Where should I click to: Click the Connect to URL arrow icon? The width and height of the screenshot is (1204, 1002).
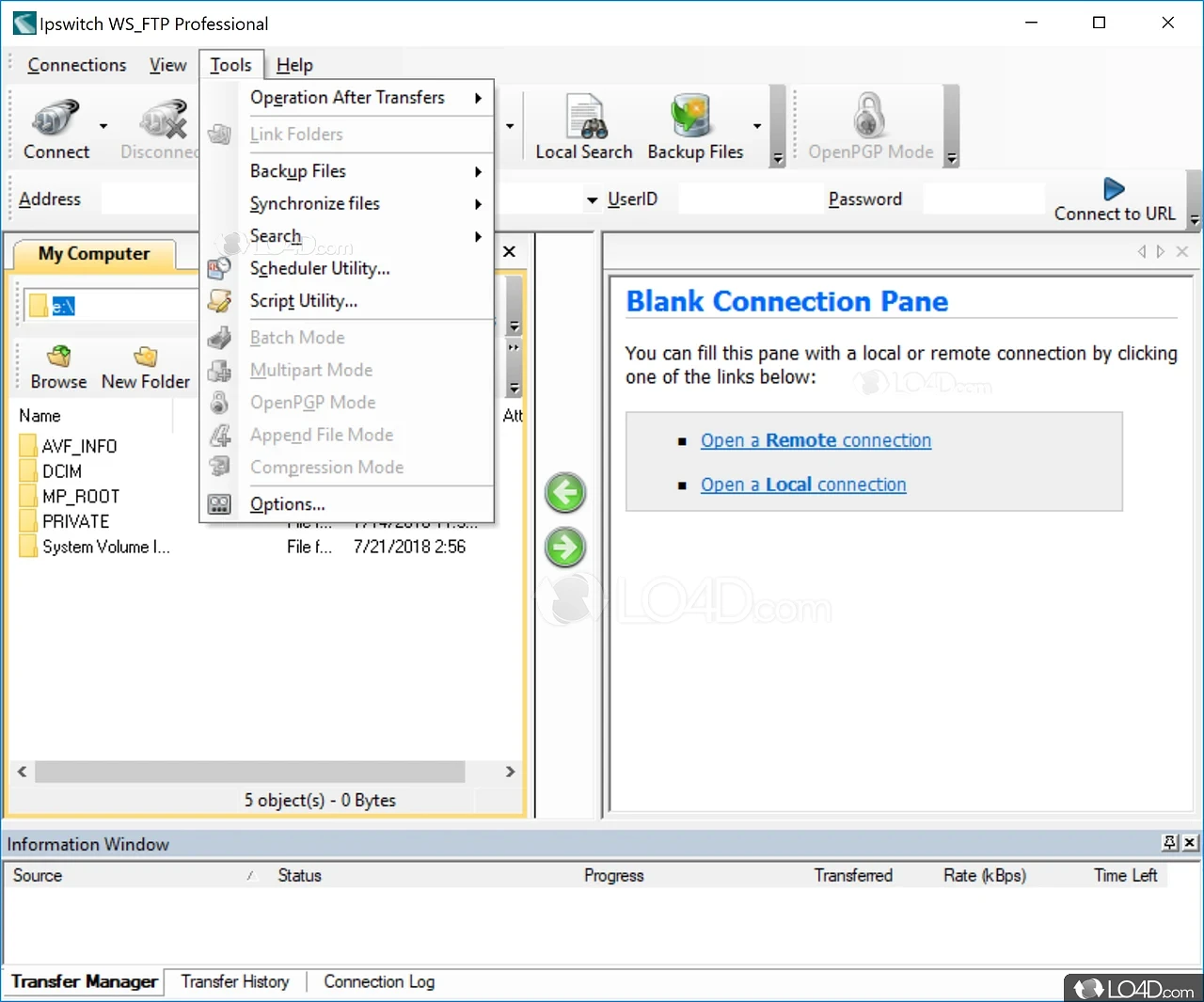point(1114,189)
